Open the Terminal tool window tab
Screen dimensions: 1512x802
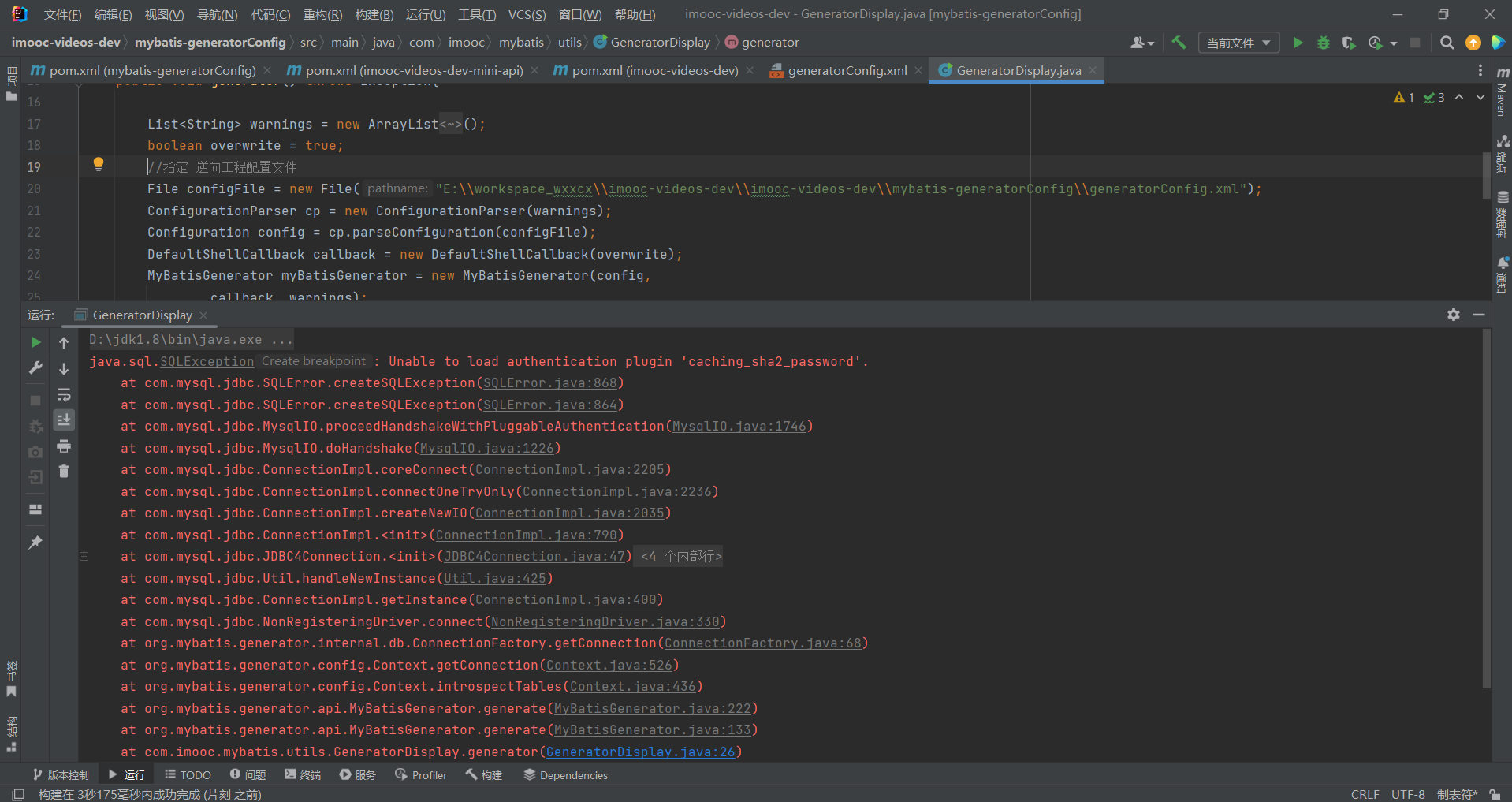pos(303,775)
